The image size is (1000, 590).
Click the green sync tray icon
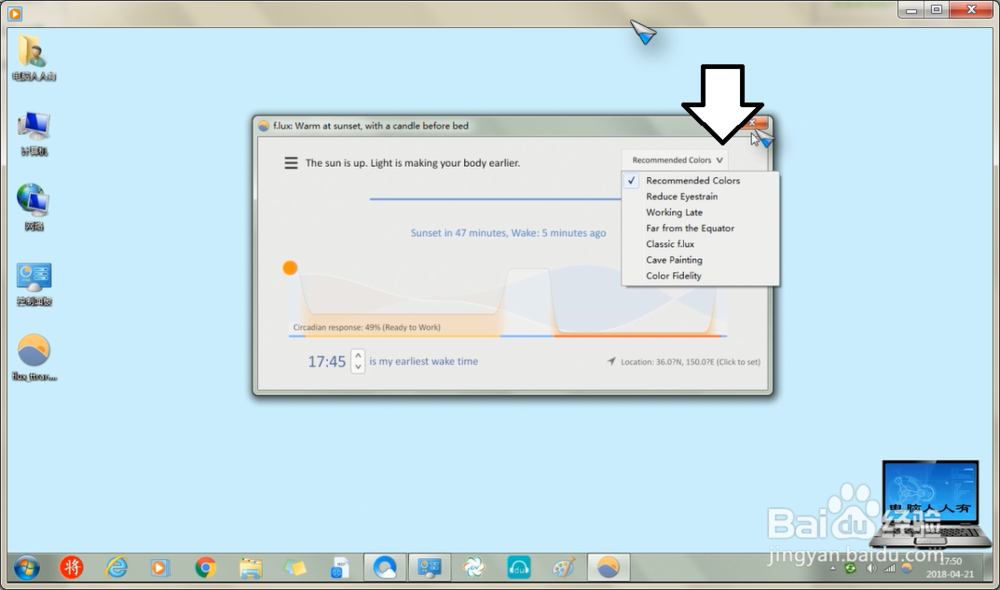[851, 568]
